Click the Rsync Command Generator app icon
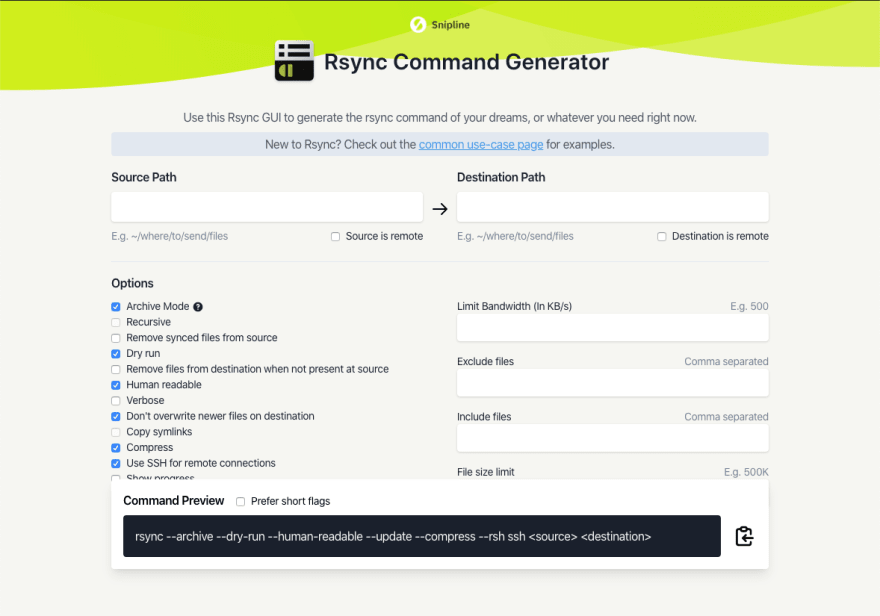 click(294, 61)
